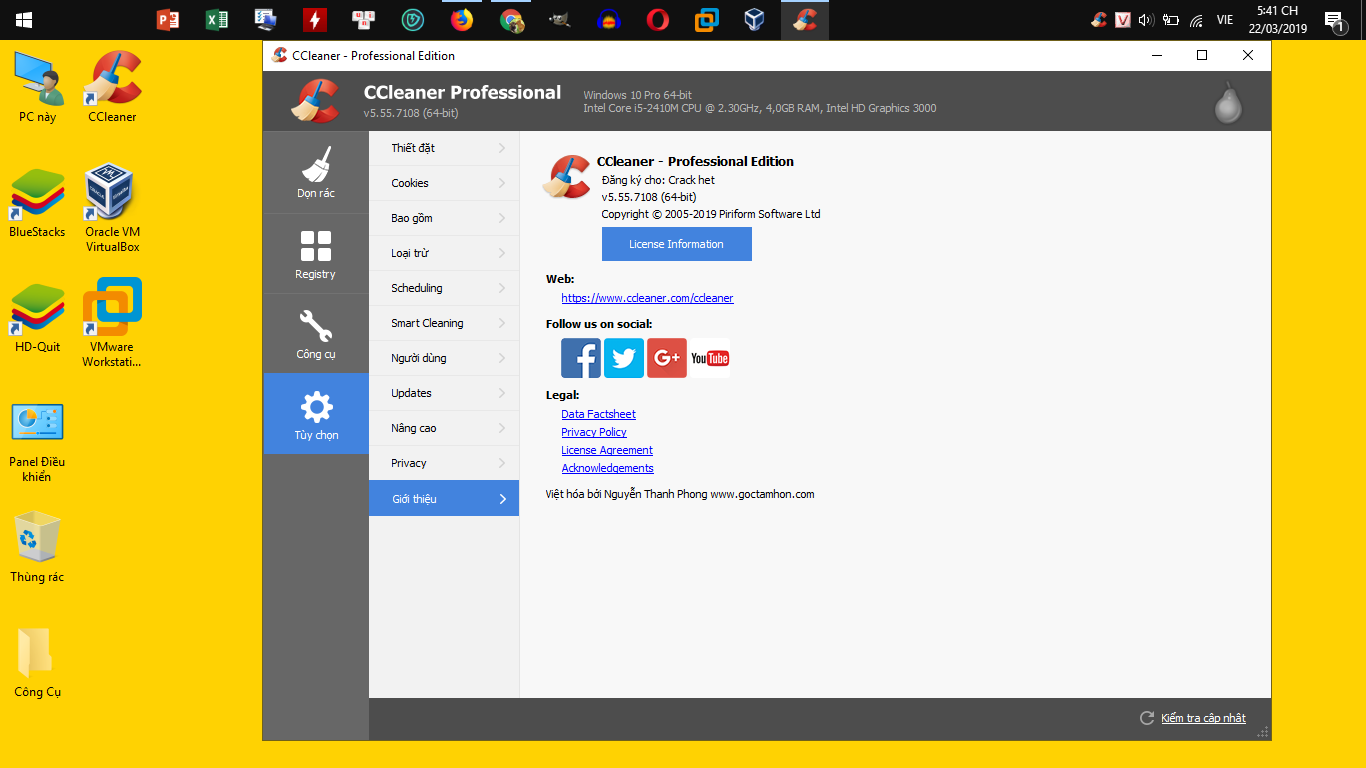Open the Privacy Policy link
This screenshot has height=768, width=1366.
pyautogui.click(x=594, y=432)
